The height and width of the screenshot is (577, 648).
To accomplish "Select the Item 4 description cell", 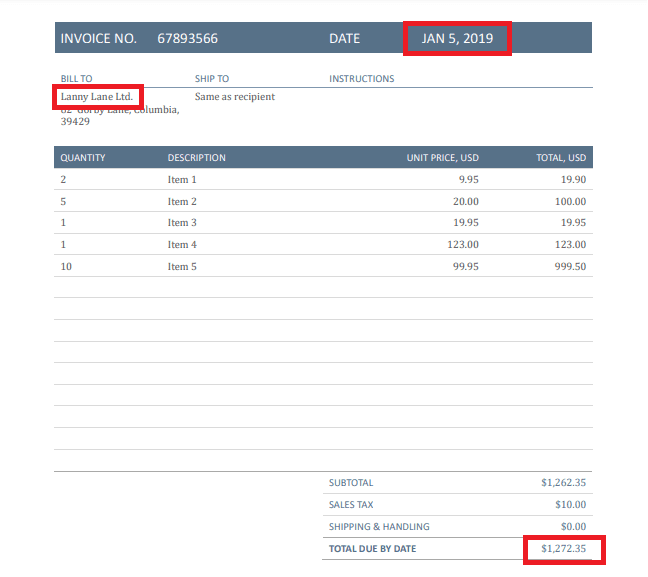I will [x=182, y=245].
